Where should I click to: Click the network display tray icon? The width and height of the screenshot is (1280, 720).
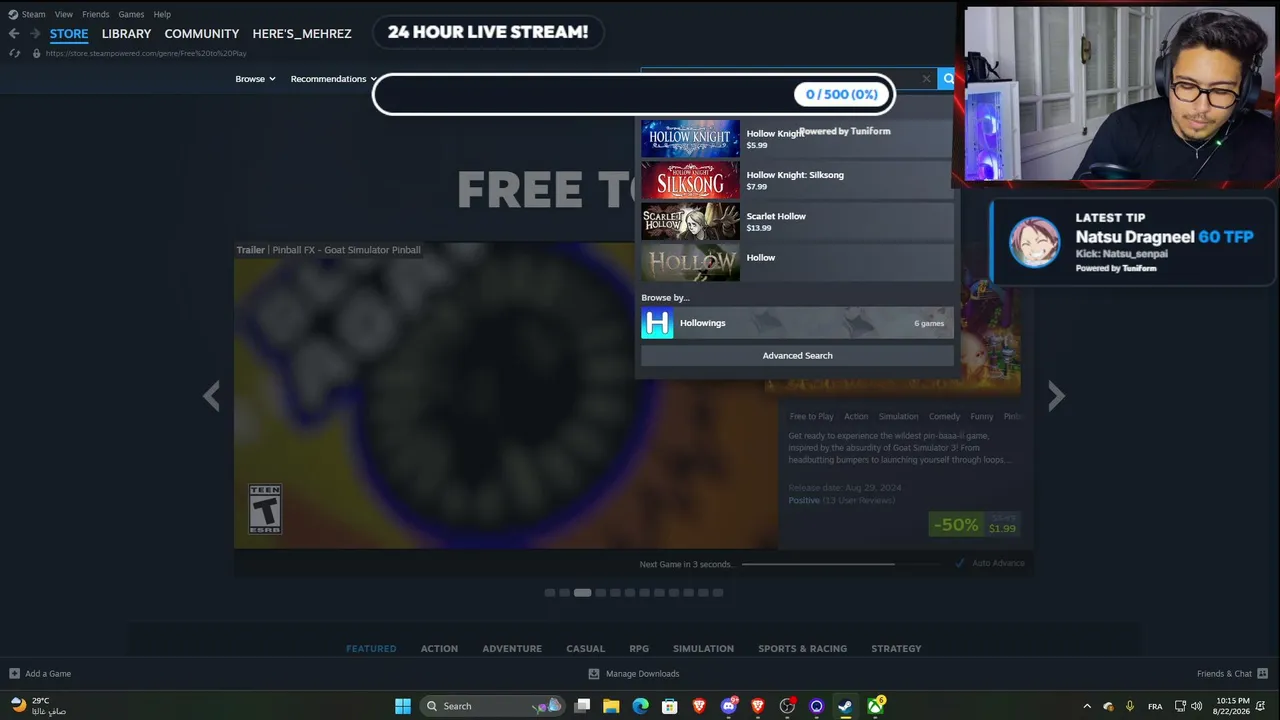(1180, 706)
